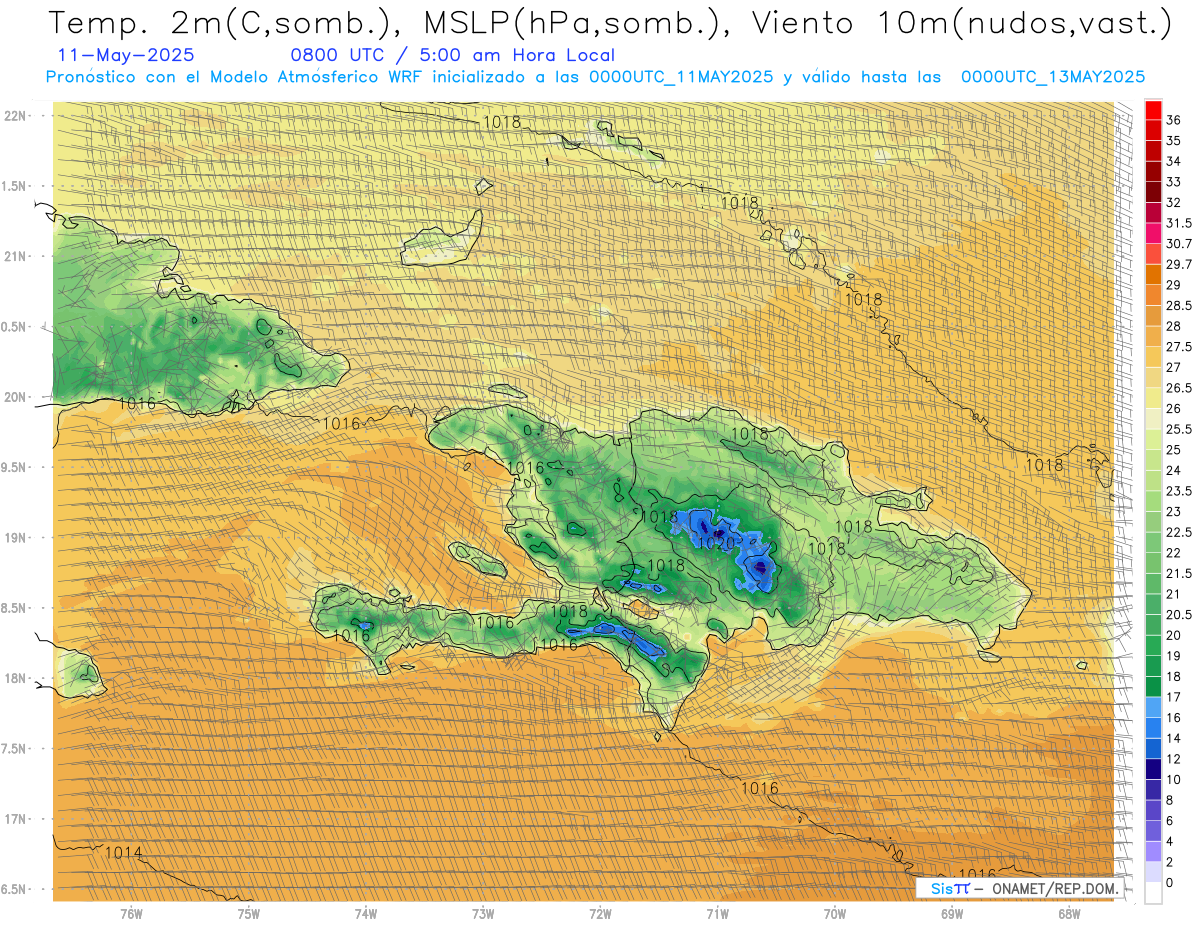Click the "34" temperature scale label
The image size is (1200, 927).
[1174, 161]
